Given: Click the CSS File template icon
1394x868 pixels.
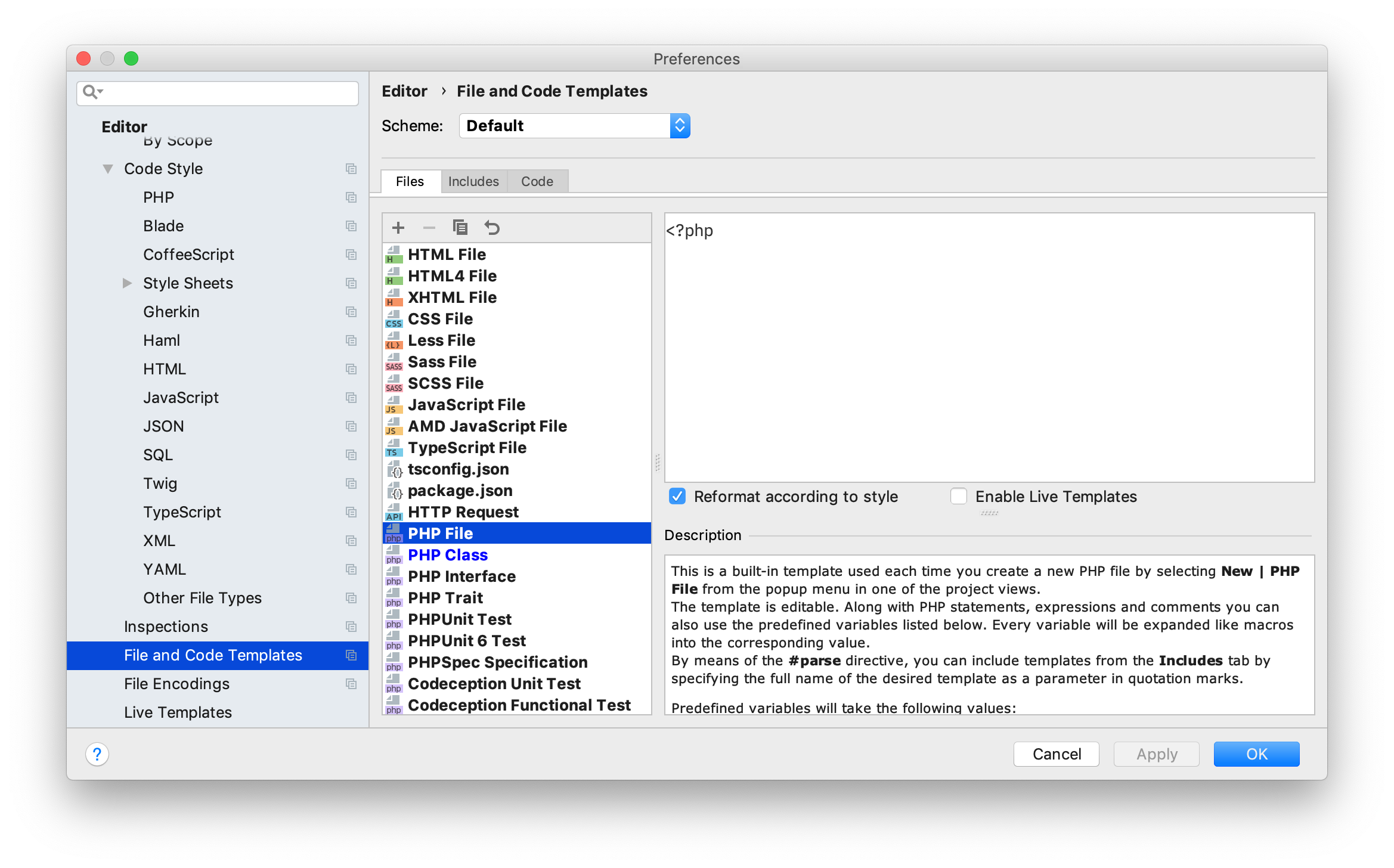Looking at the screenshot, I should (394, 319).
